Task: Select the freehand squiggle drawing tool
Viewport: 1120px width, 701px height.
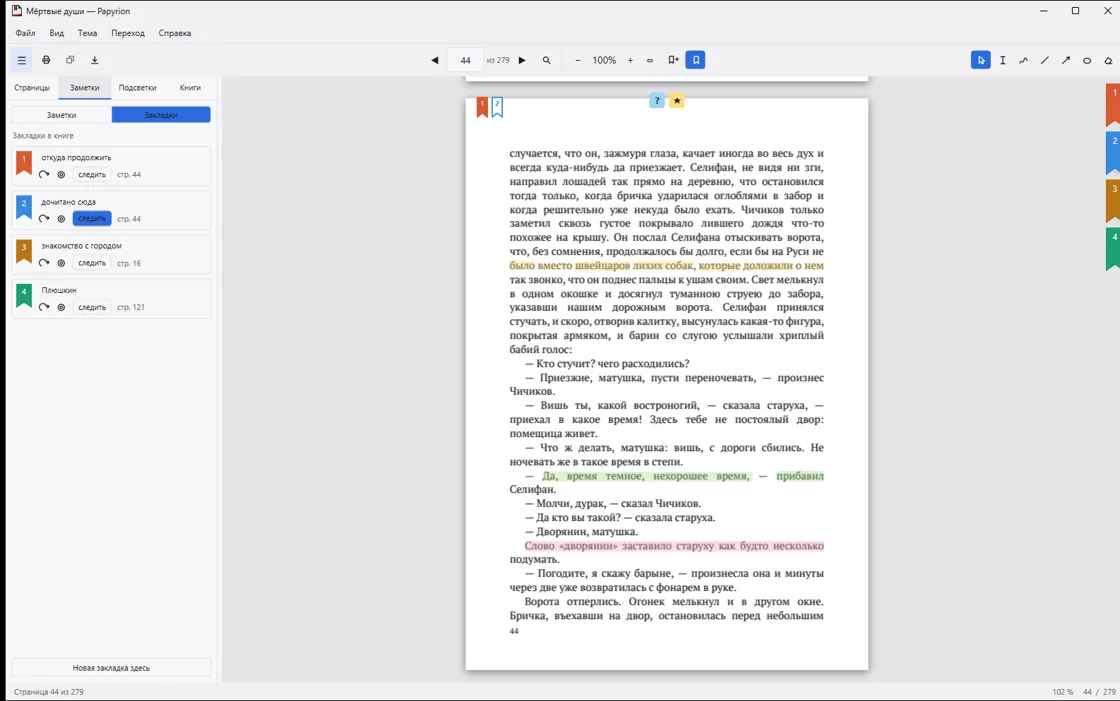Action: click(1024, 61)
